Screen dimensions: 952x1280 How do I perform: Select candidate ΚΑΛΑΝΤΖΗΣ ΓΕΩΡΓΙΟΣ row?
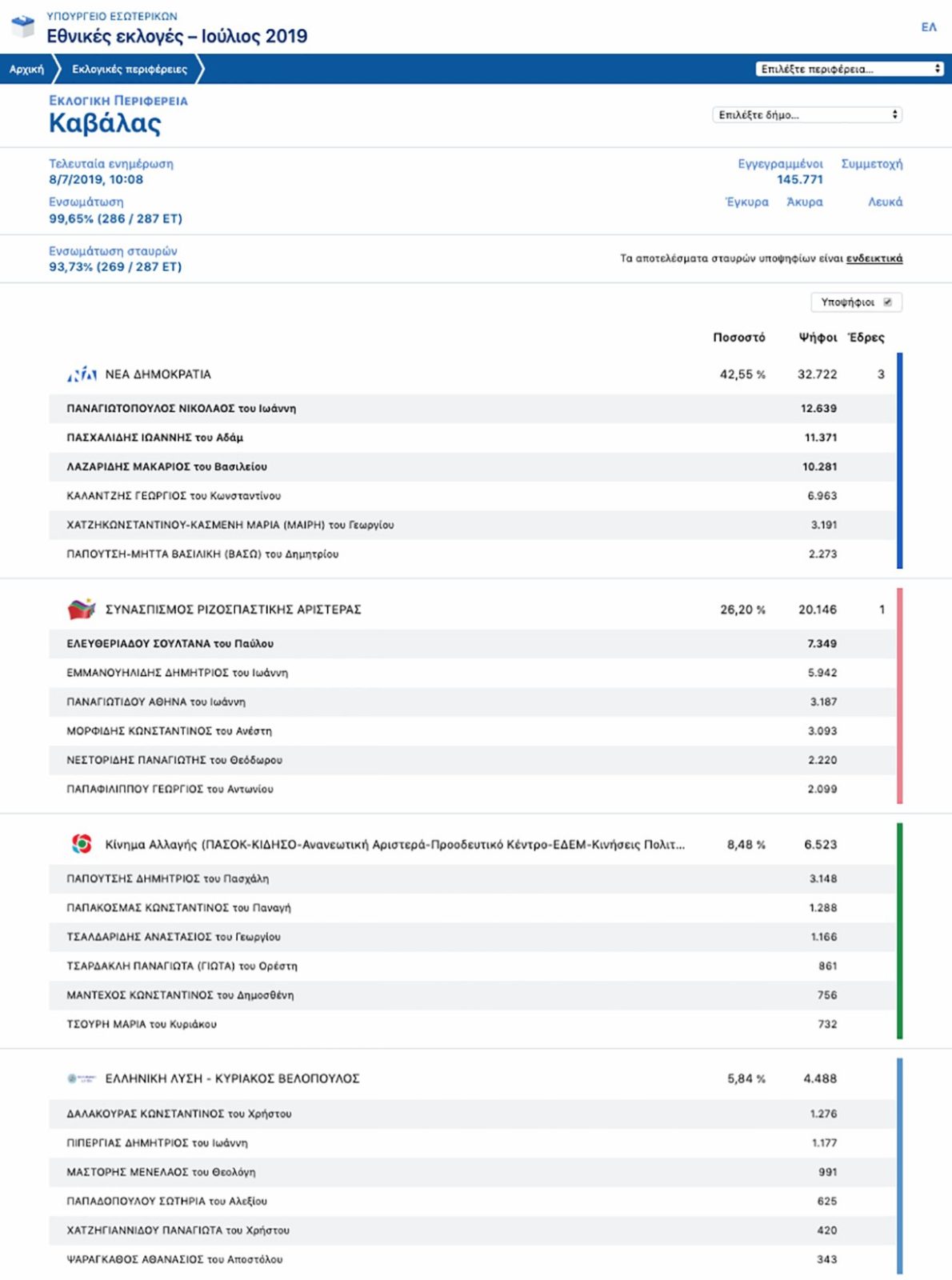[472, 496]
